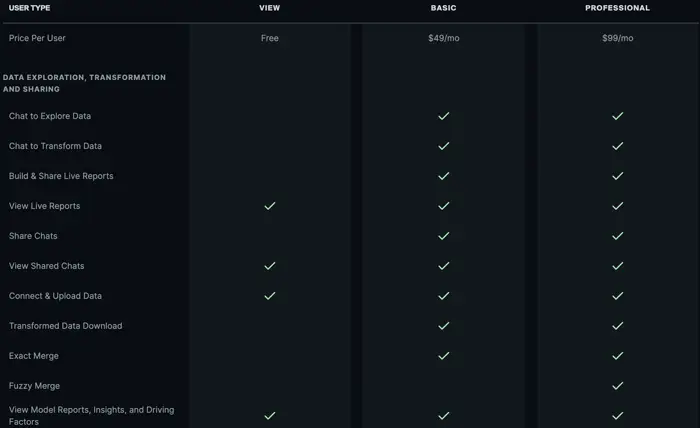This screenshot has height=428, width=700.
Task: Click Professional checkmark for Chat to Transform Data
Action: click(617, 146)
